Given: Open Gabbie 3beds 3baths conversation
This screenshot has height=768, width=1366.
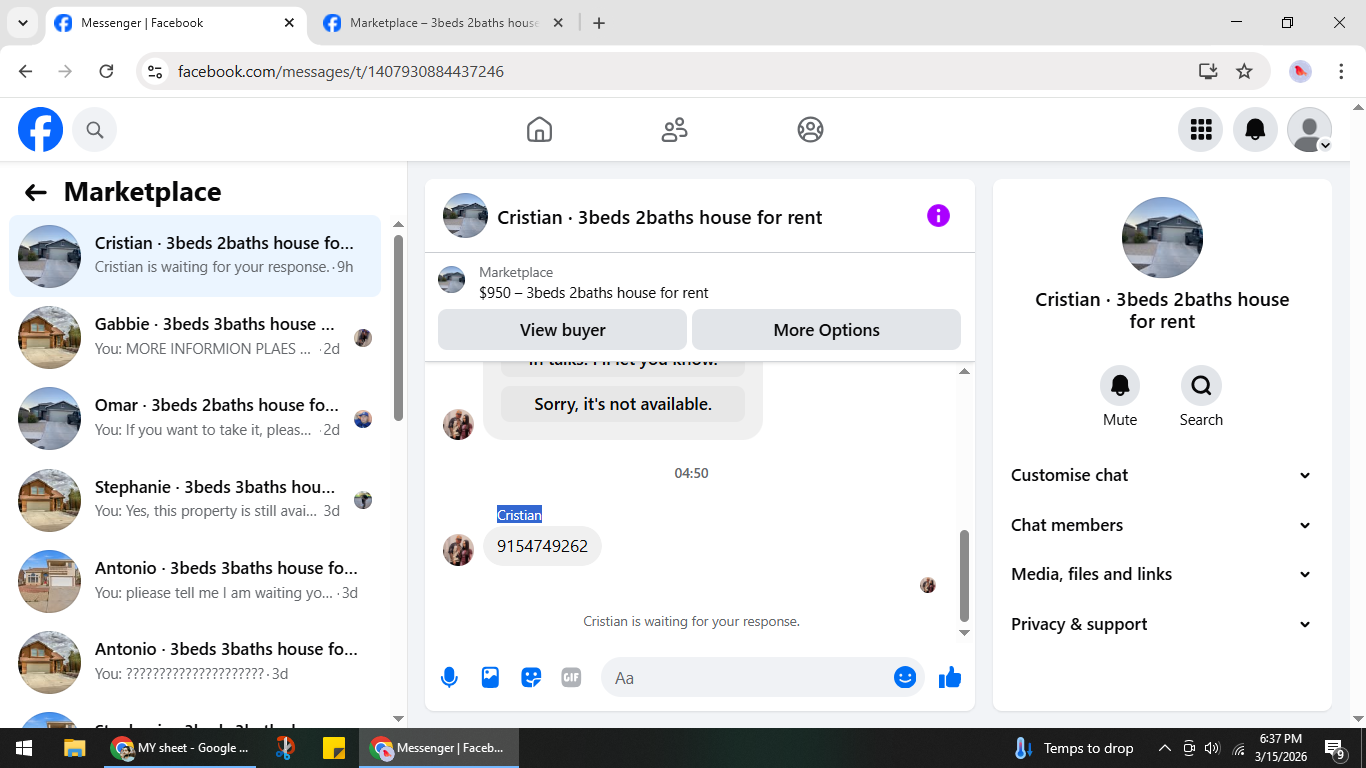Looking at the screenshot, I should (195, 337).
